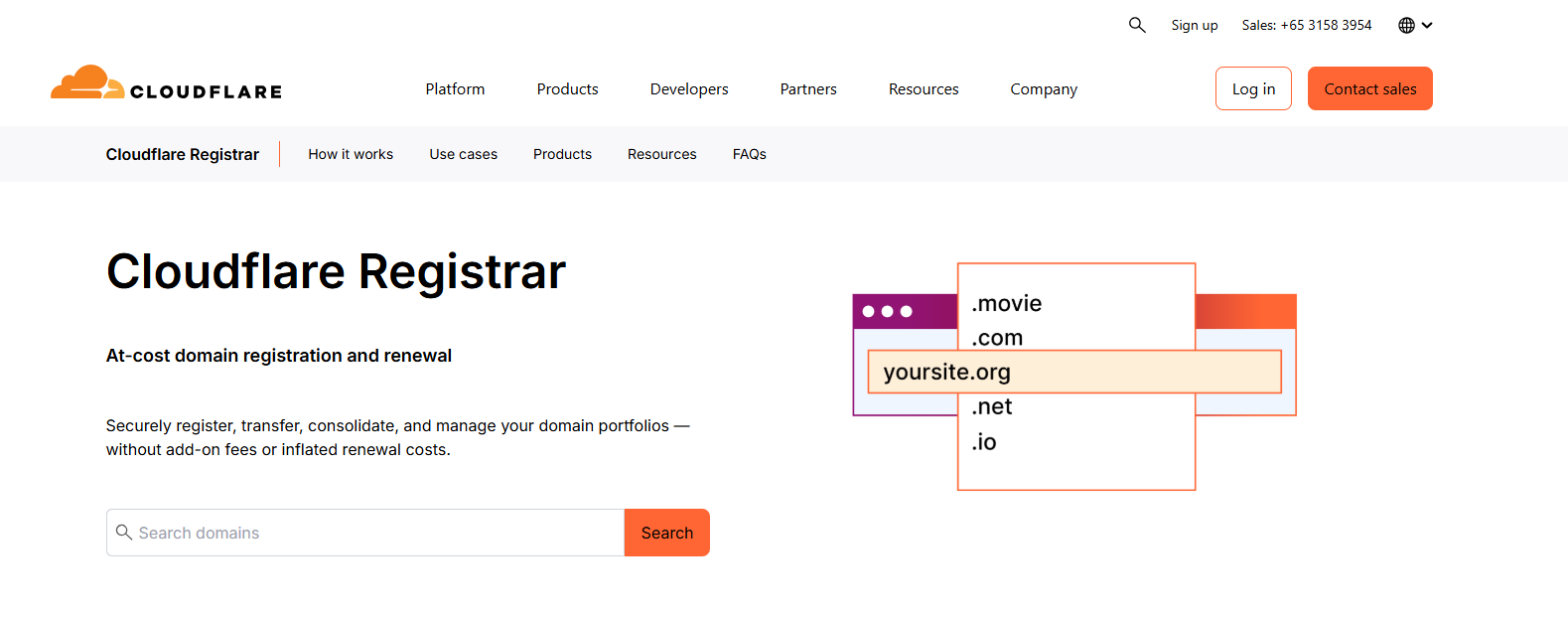1568x621 pixels.
Task: Focus the Search domains input field
Action: pos(365,533)
